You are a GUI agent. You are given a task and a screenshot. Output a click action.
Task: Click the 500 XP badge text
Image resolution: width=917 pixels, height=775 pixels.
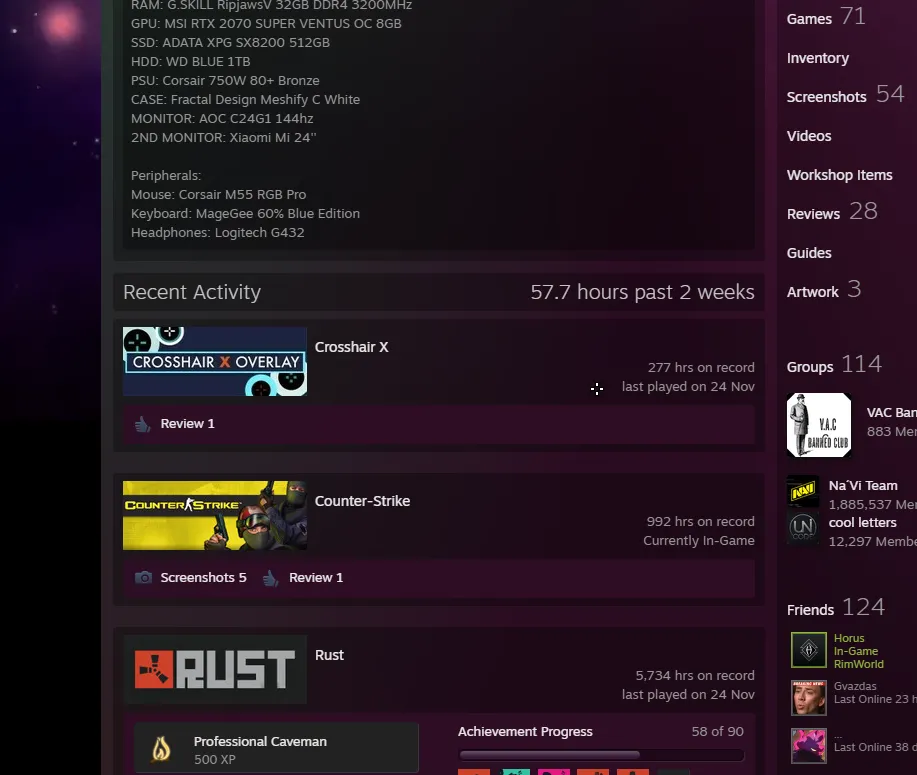point(215,759)
